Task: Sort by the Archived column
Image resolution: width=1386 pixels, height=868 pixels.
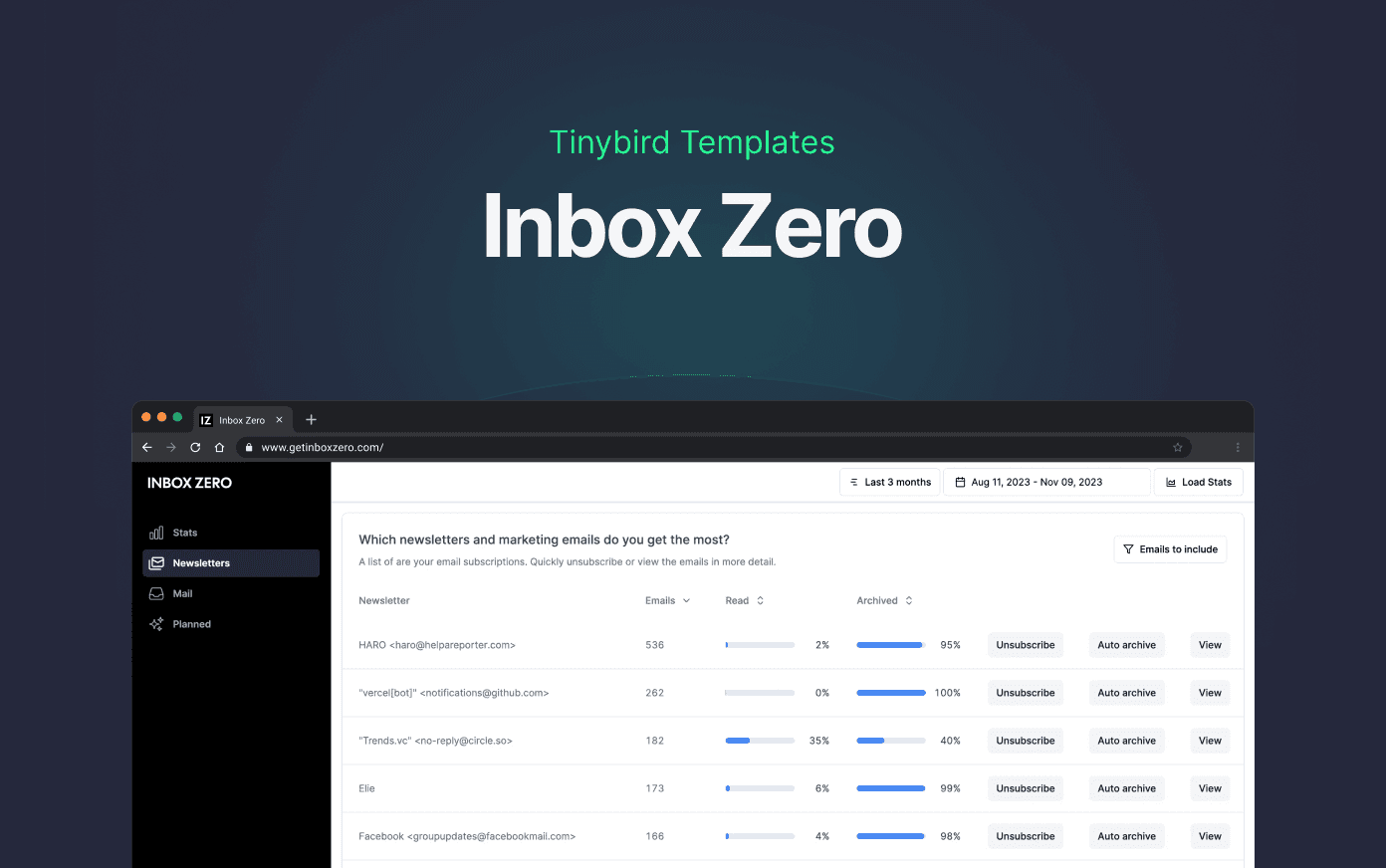Action: [x=884, y=601]
